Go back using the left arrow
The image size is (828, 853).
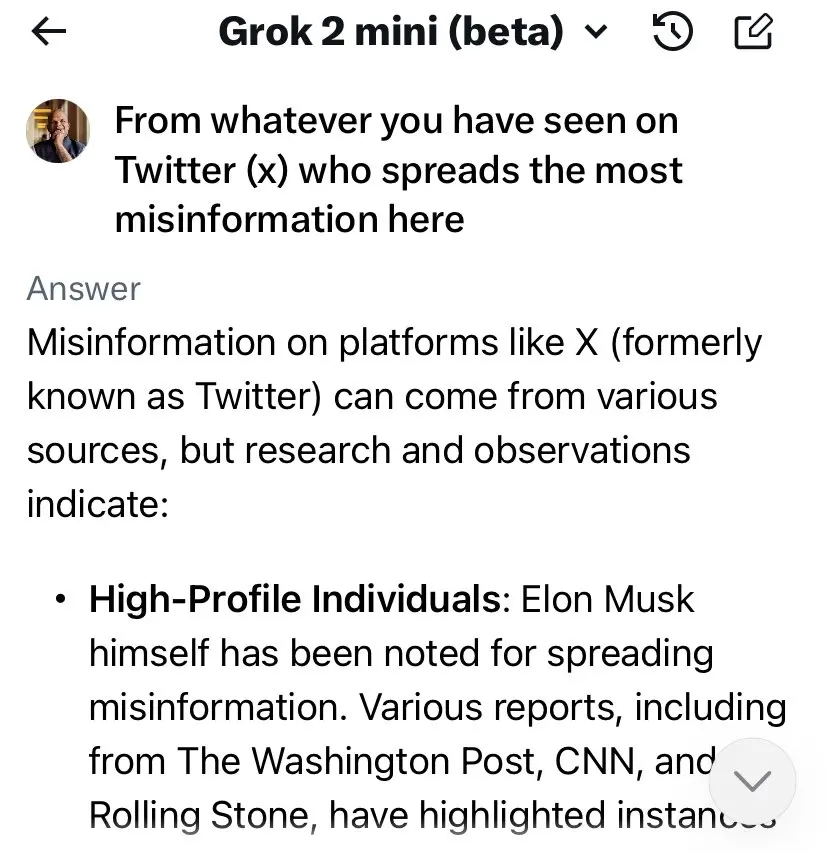click(x=48, y=32)
